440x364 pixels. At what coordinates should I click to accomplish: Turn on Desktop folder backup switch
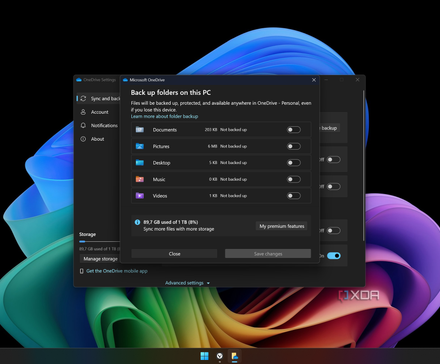294,163
